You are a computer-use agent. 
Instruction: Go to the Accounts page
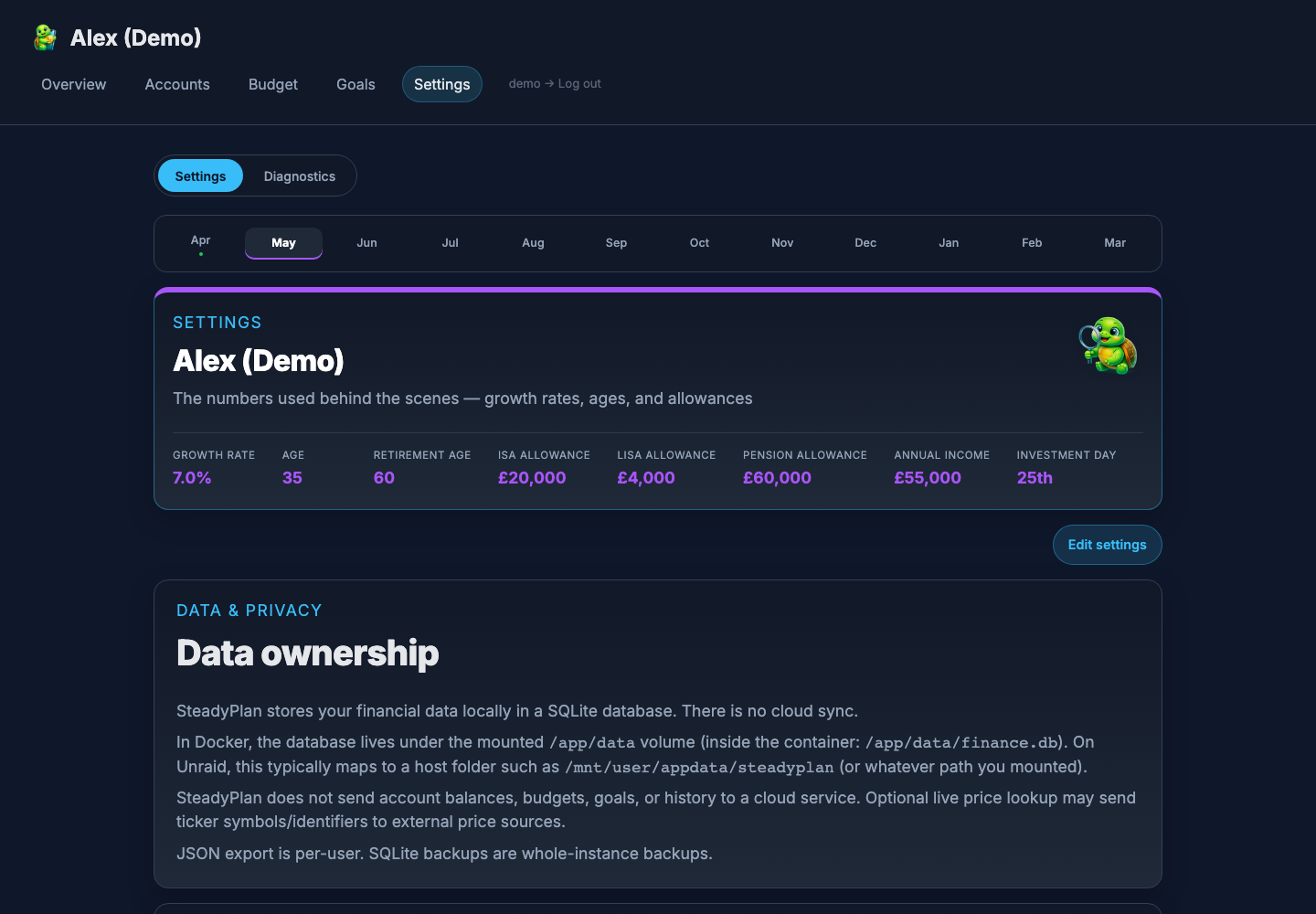pos(177,84)
